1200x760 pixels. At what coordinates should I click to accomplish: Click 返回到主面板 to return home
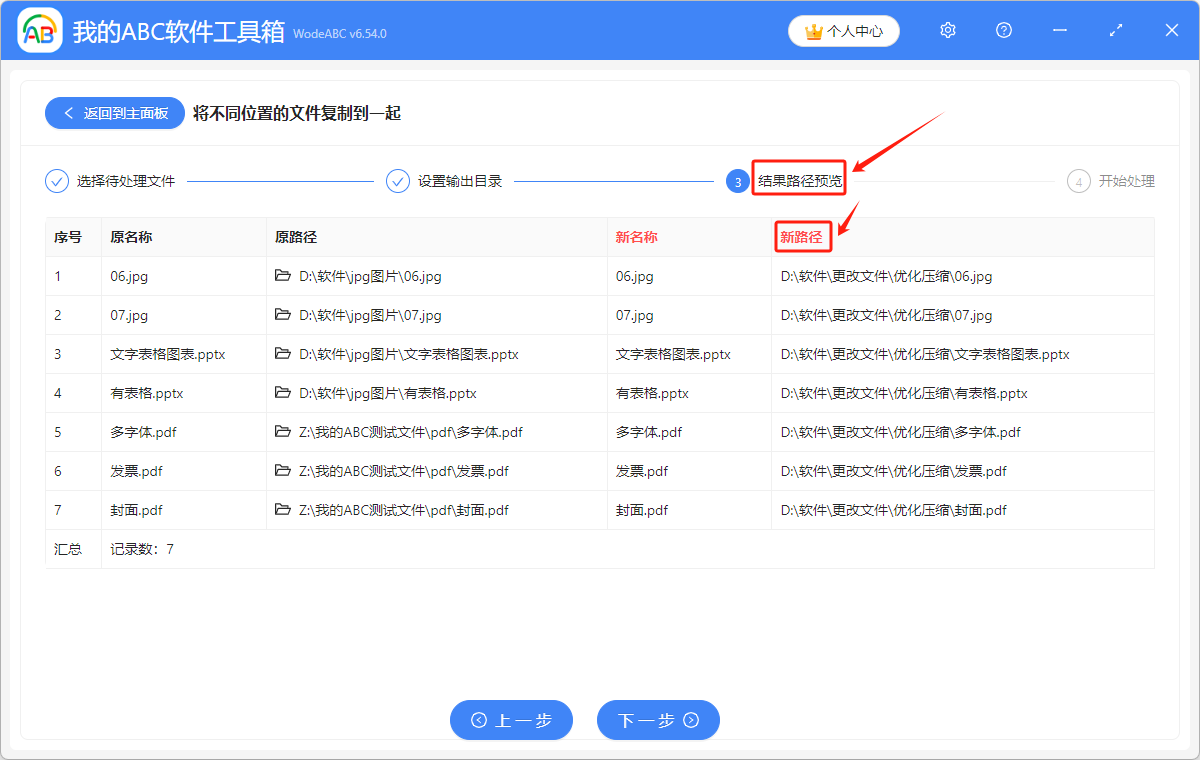click(x=114, y=113)
